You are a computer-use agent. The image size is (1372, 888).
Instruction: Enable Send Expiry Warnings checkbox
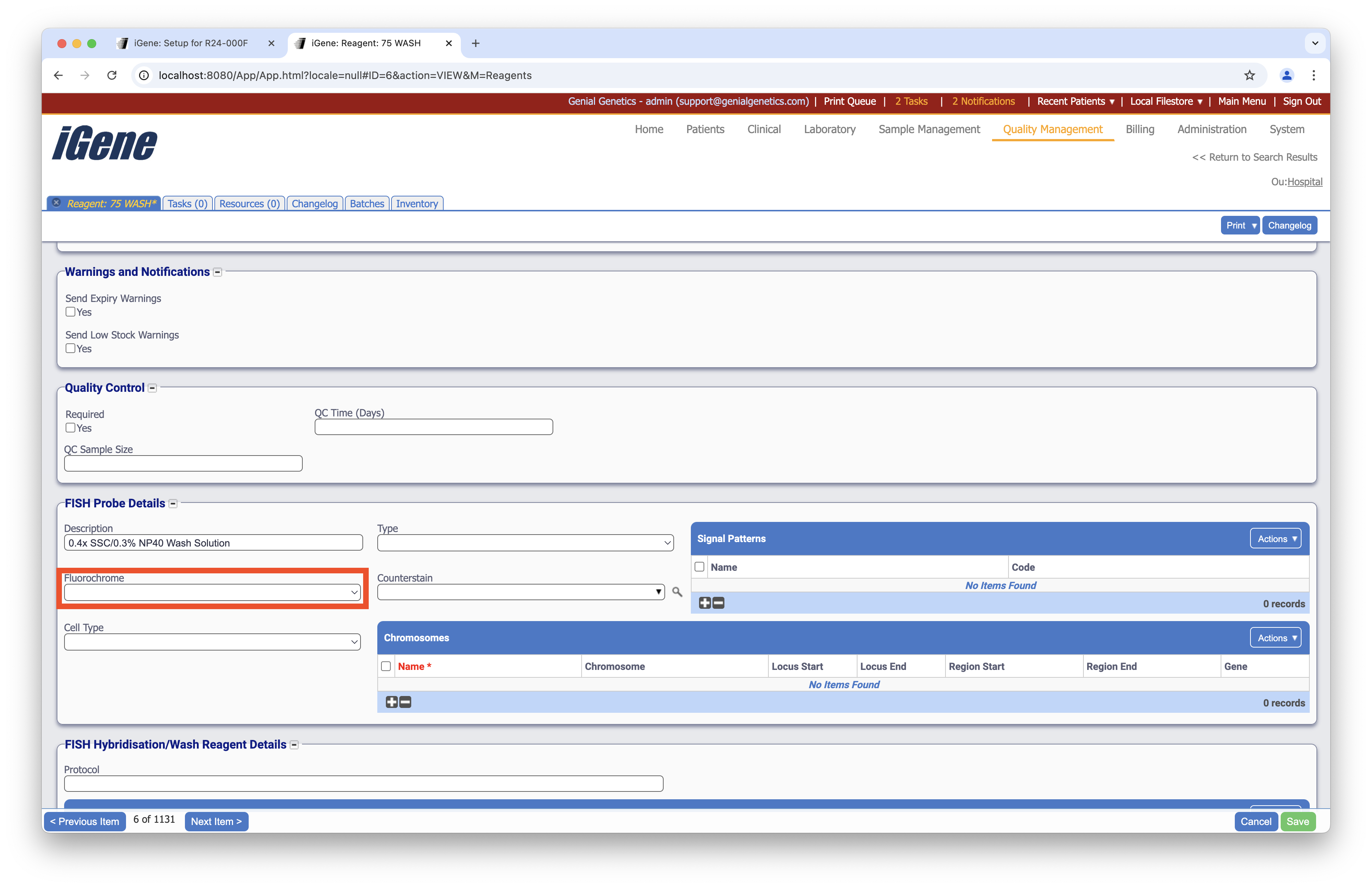(70, 312)
